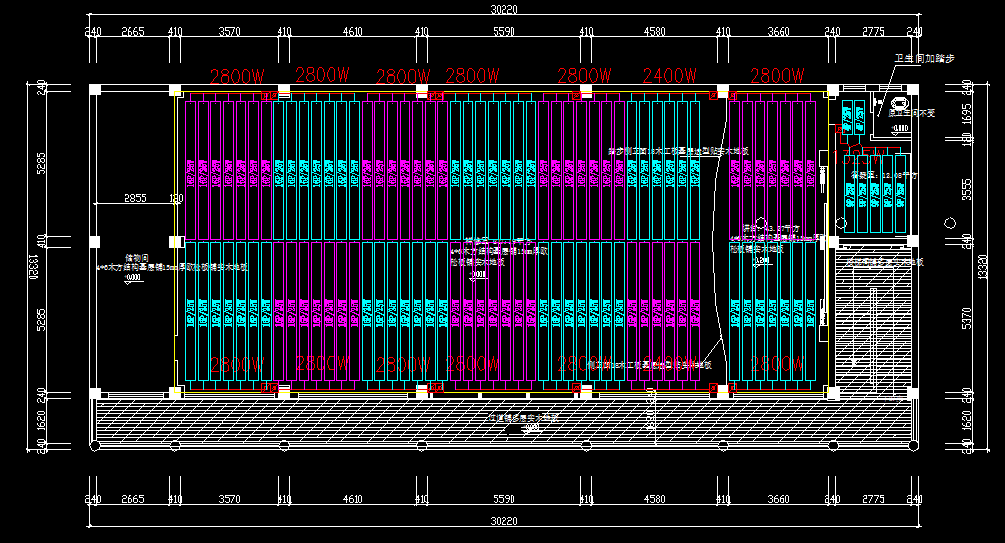Select the 5590 dimension in the top row

(x=503, y=33)
